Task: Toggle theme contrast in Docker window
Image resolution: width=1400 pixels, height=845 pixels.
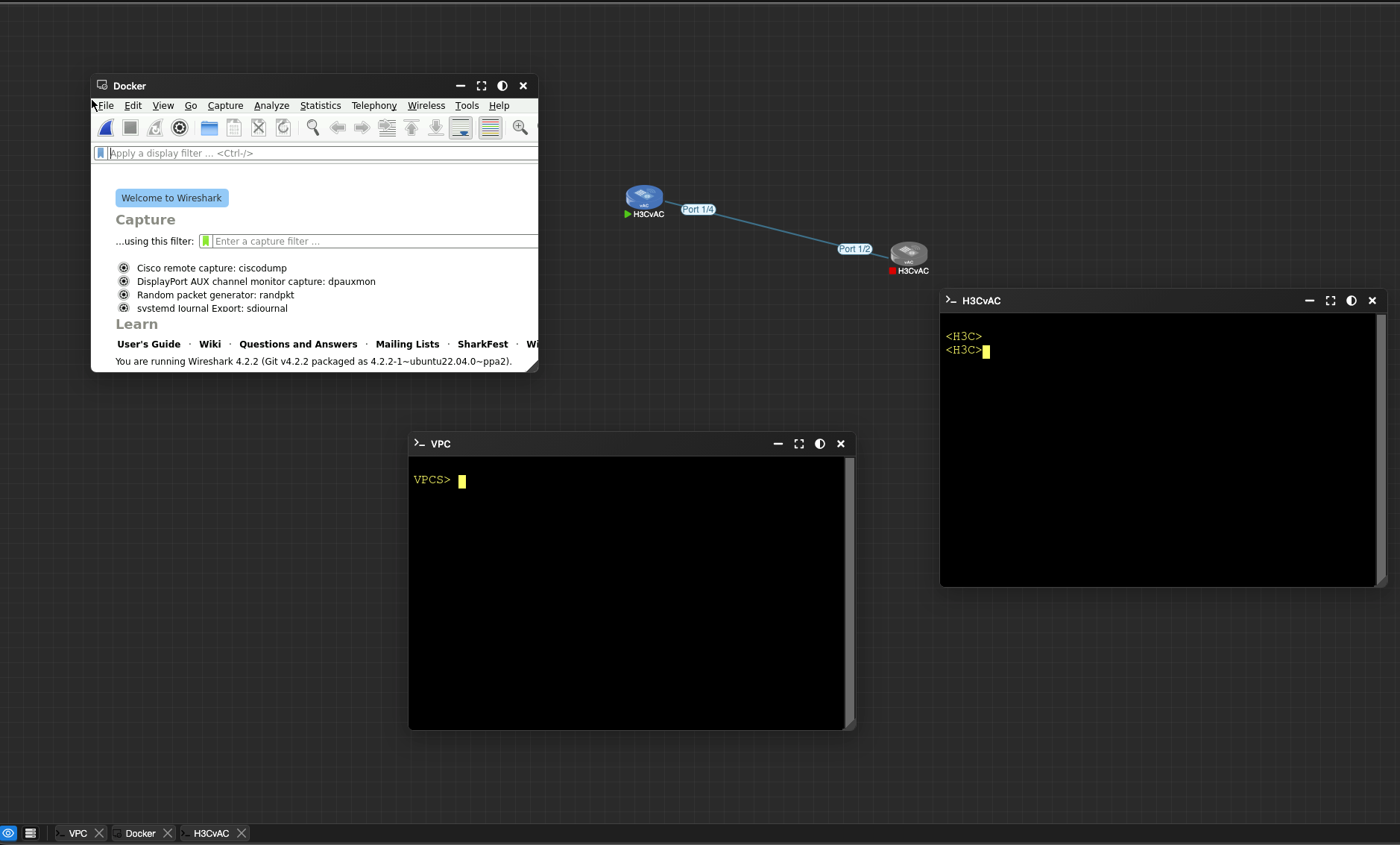Action: pyautogui.click(x=502, y=86)
